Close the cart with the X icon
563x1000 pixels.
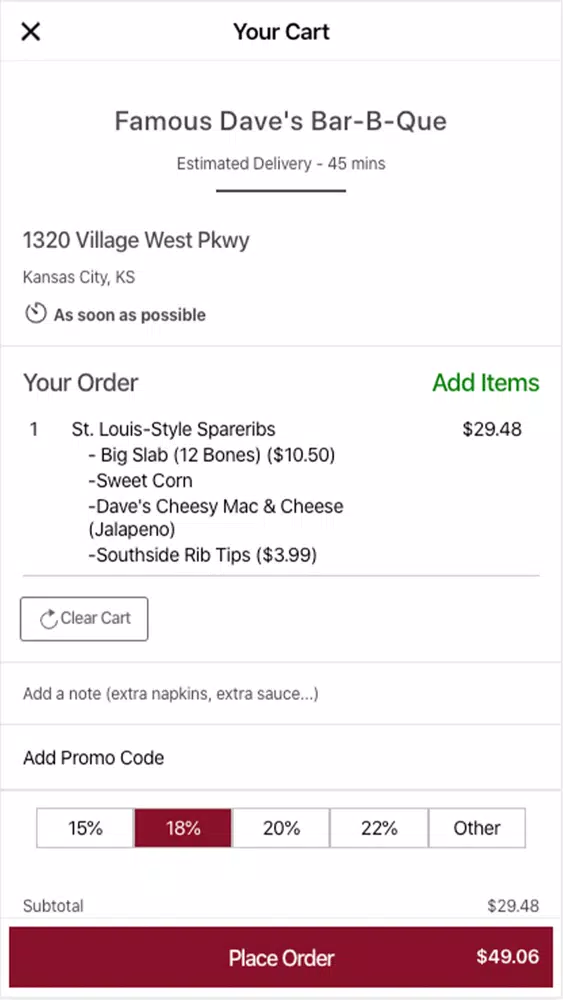click(x=31, y=31)
